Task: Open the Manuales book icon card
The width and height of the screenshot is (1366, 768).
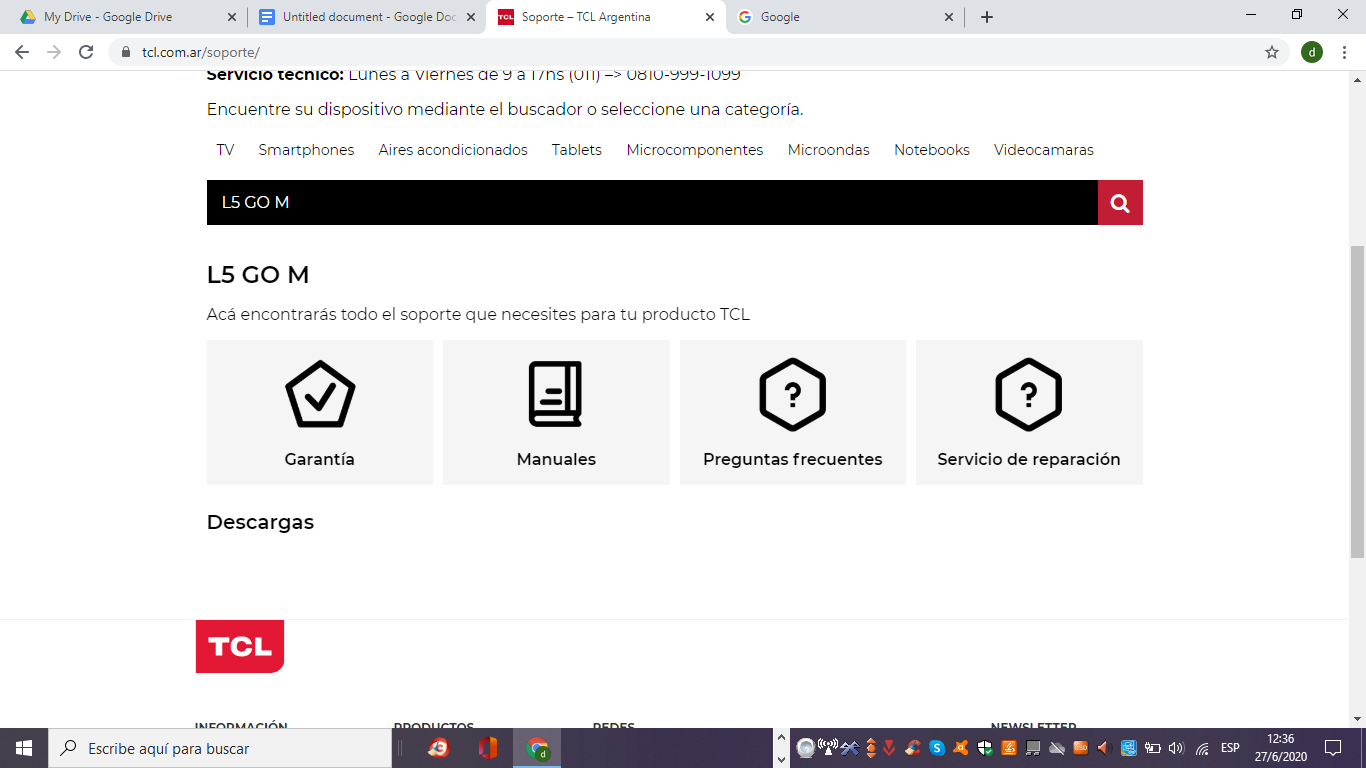Action: pos(556,412)
